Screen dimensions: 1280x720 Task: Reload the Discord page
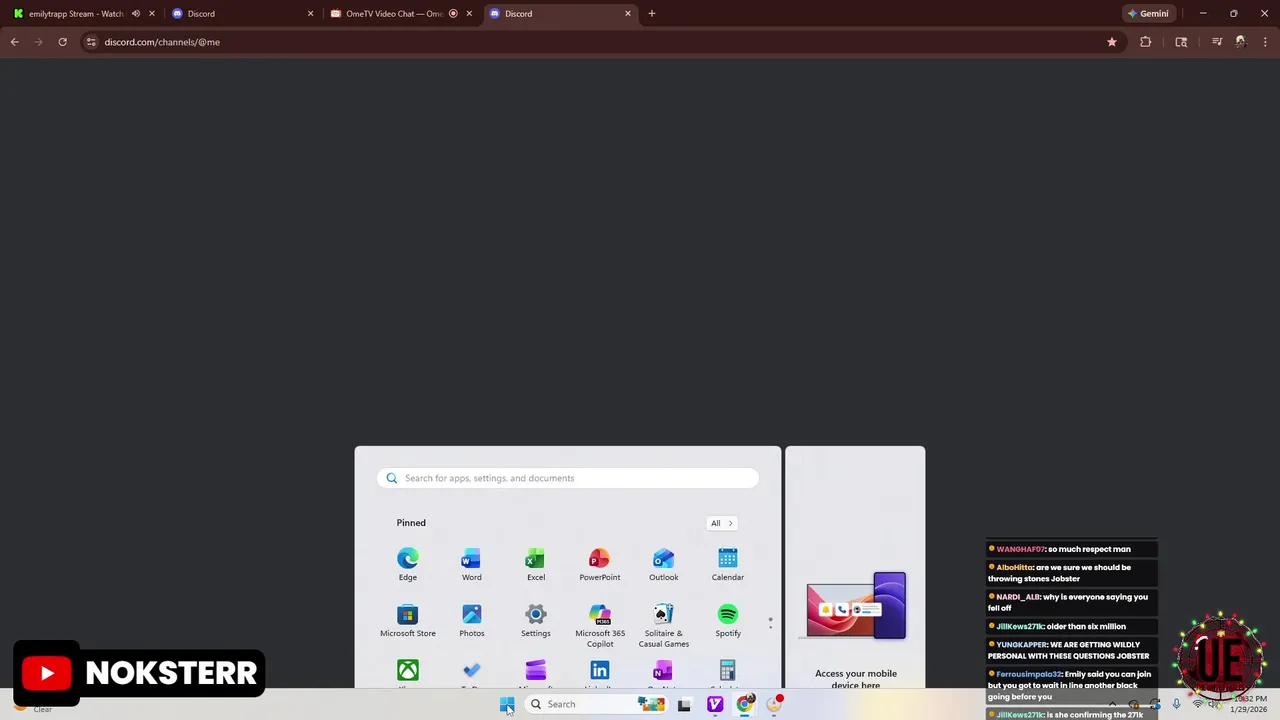tap(62, 42)
